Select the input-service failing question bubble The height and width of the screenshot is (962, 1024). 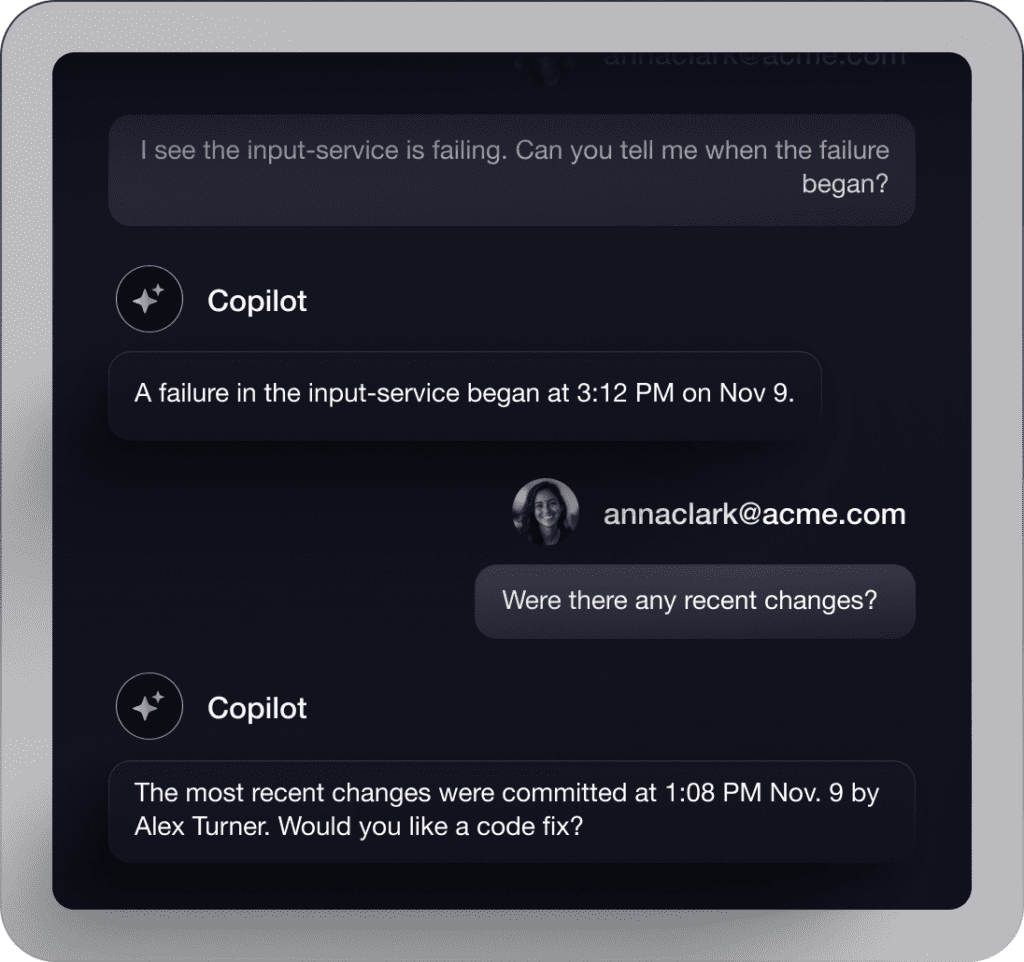[x=511, y=170]
